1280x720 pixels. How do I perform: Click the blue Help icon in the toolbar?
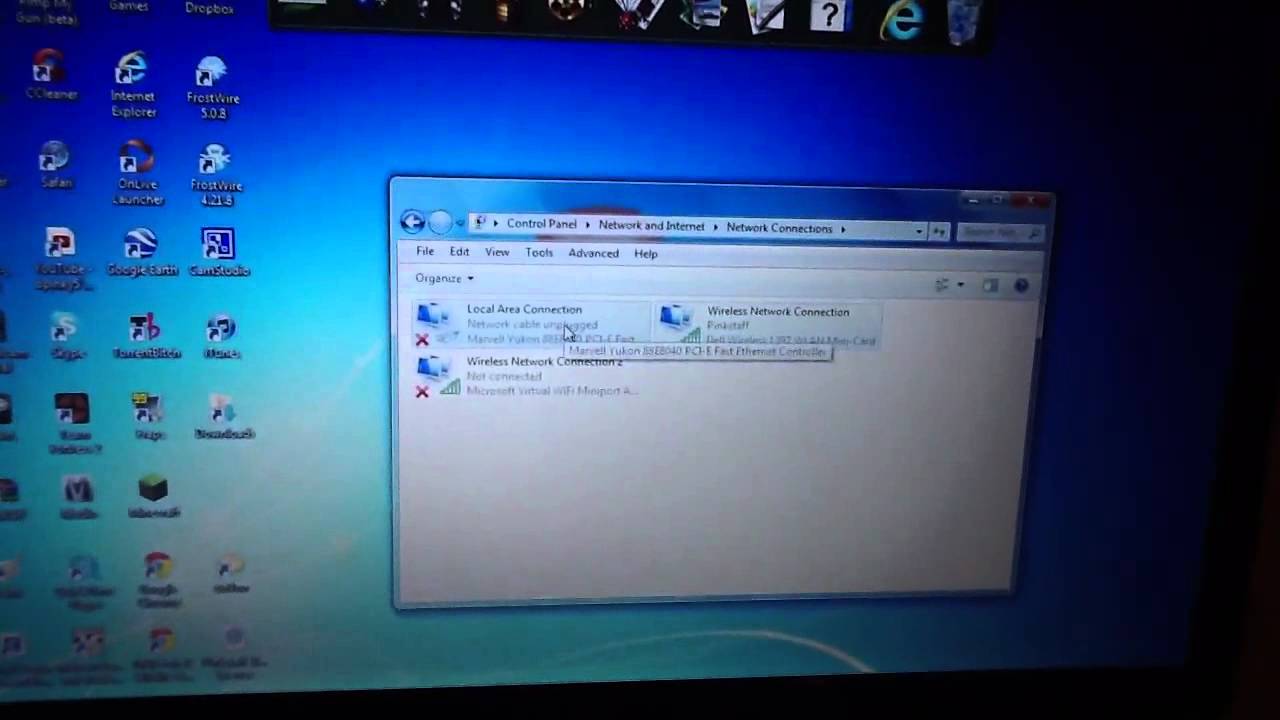point(1021,286)
